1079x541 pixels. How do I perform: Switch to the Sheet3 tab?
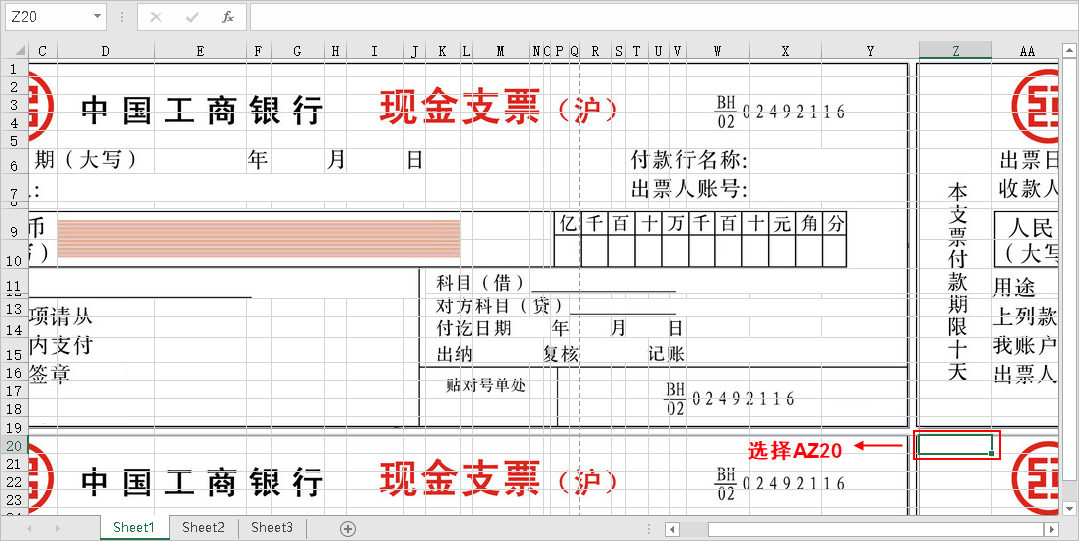[272, 528]
